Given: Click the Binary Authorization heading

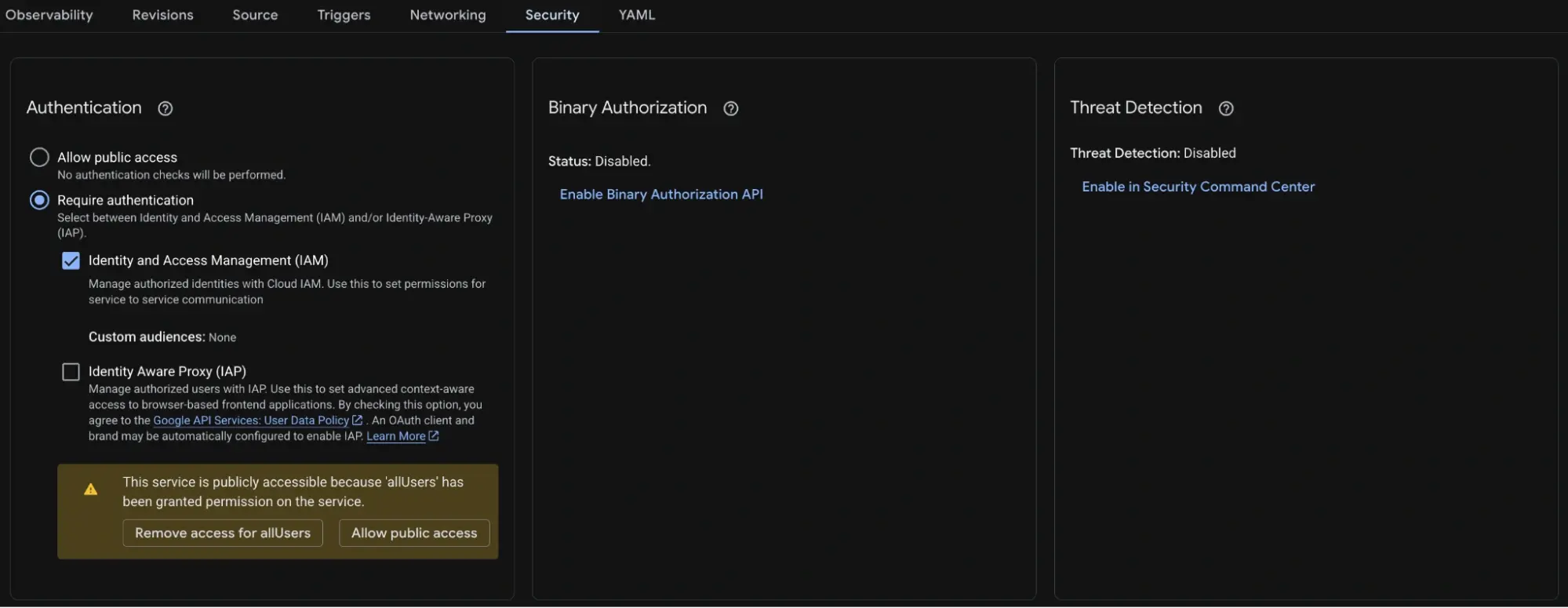Looking at the screenshot, I should pyautogui.click(x=628, y=107).
